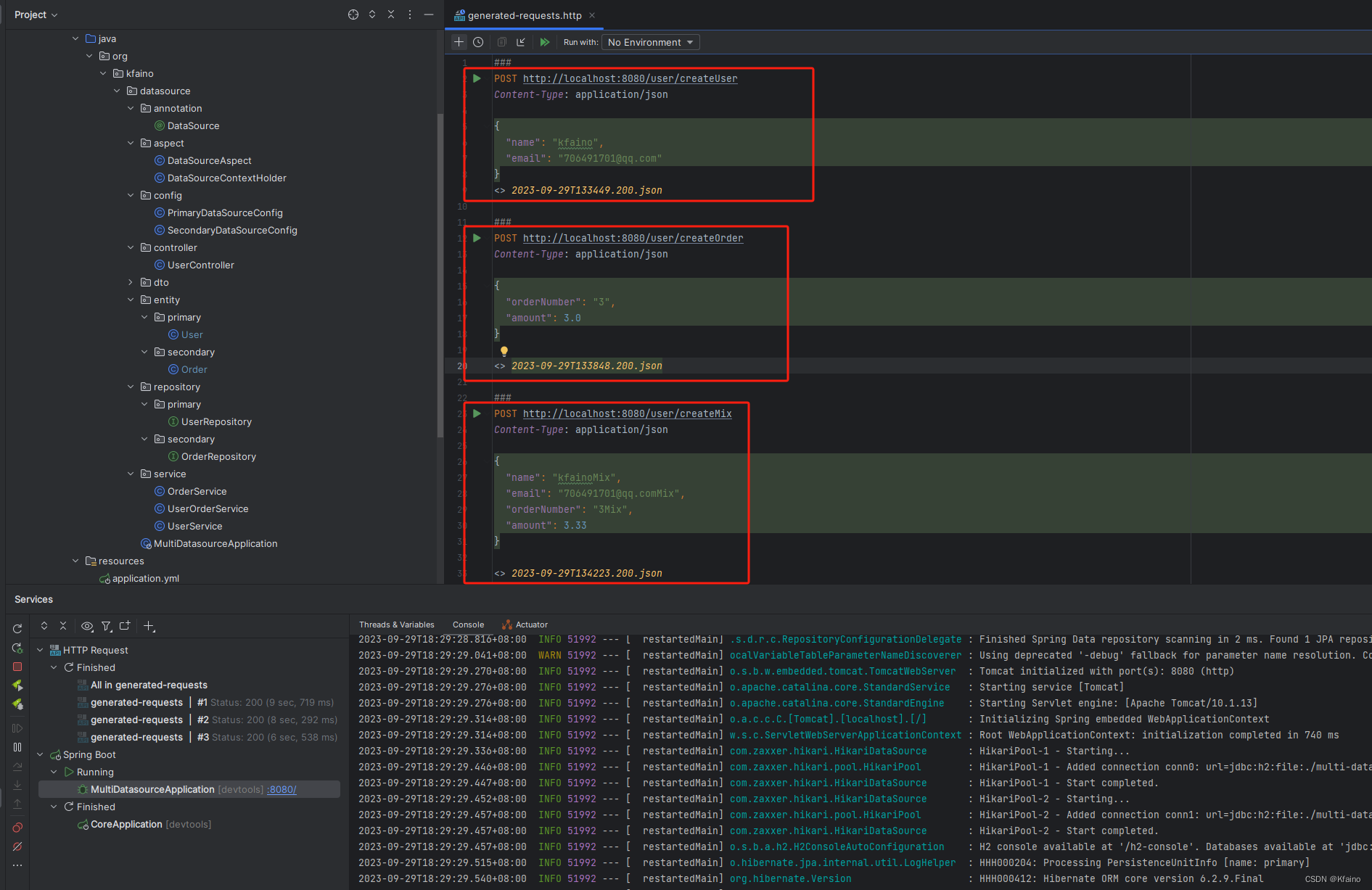
Task: Select All in generated-requests entry
Action: pos(142,685)
